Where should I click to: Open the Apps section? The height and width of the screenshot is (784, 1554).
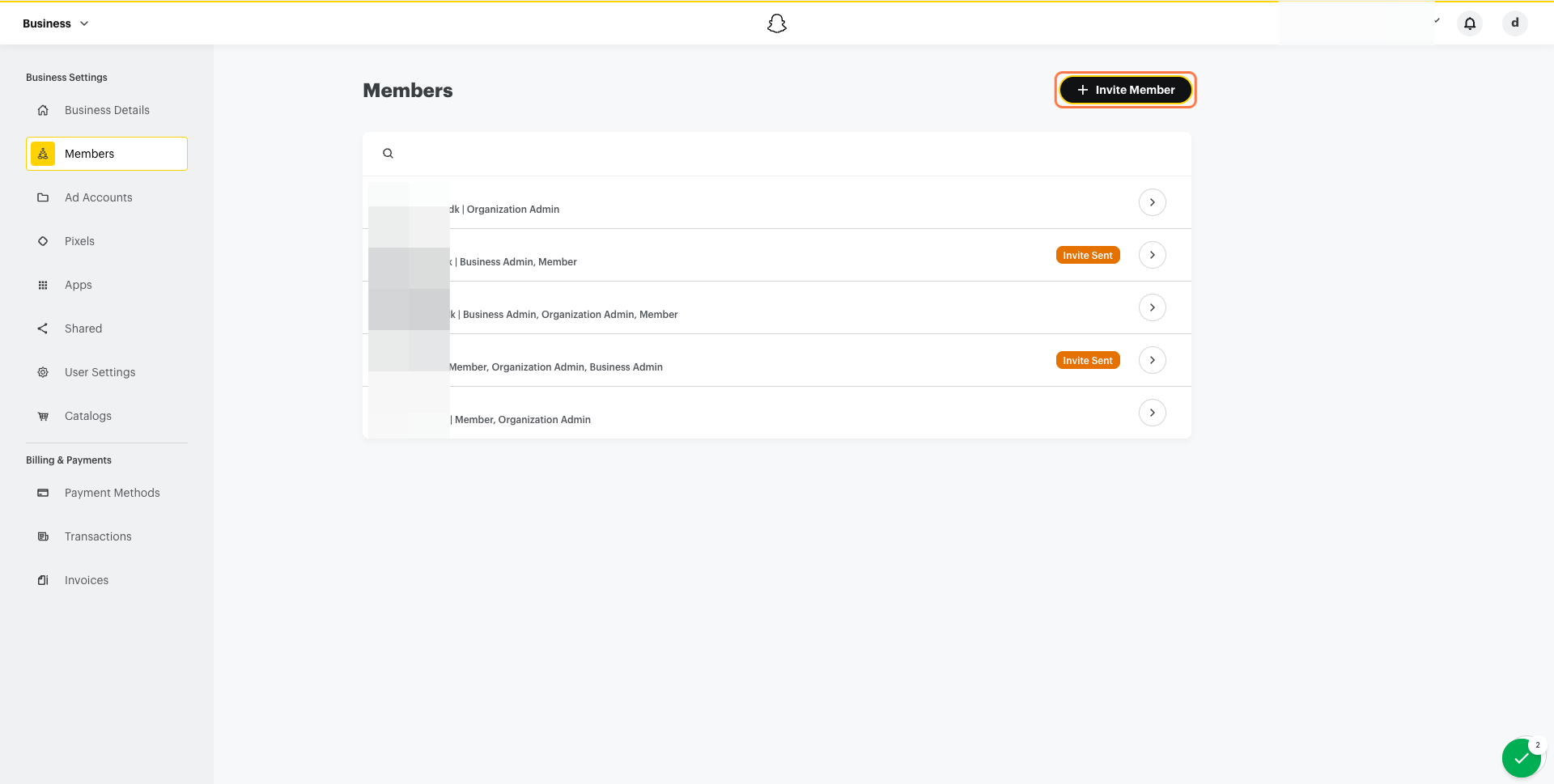click(107, 285)
